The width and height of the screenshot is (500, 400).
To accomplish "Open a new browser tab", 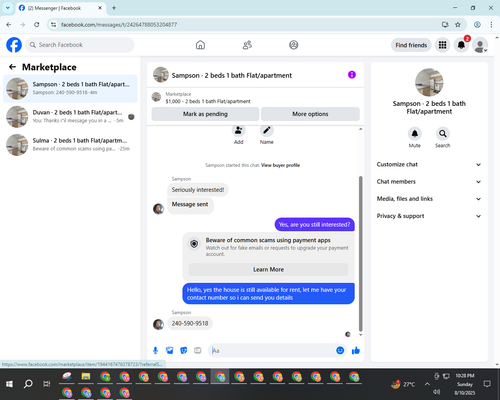I will [x=114, y=8].
